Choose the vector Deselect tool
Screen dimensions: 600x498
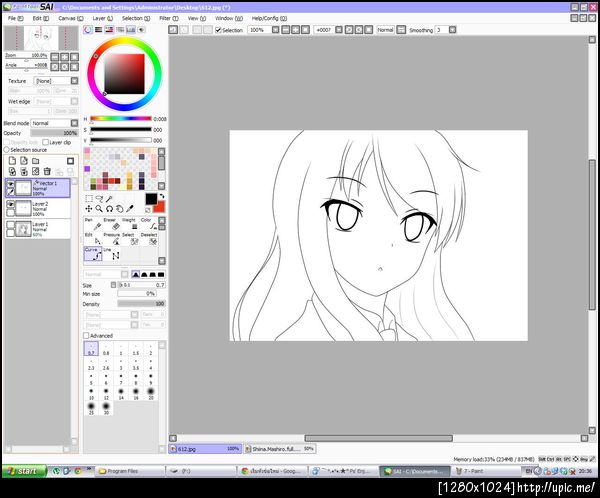point(149,239)
